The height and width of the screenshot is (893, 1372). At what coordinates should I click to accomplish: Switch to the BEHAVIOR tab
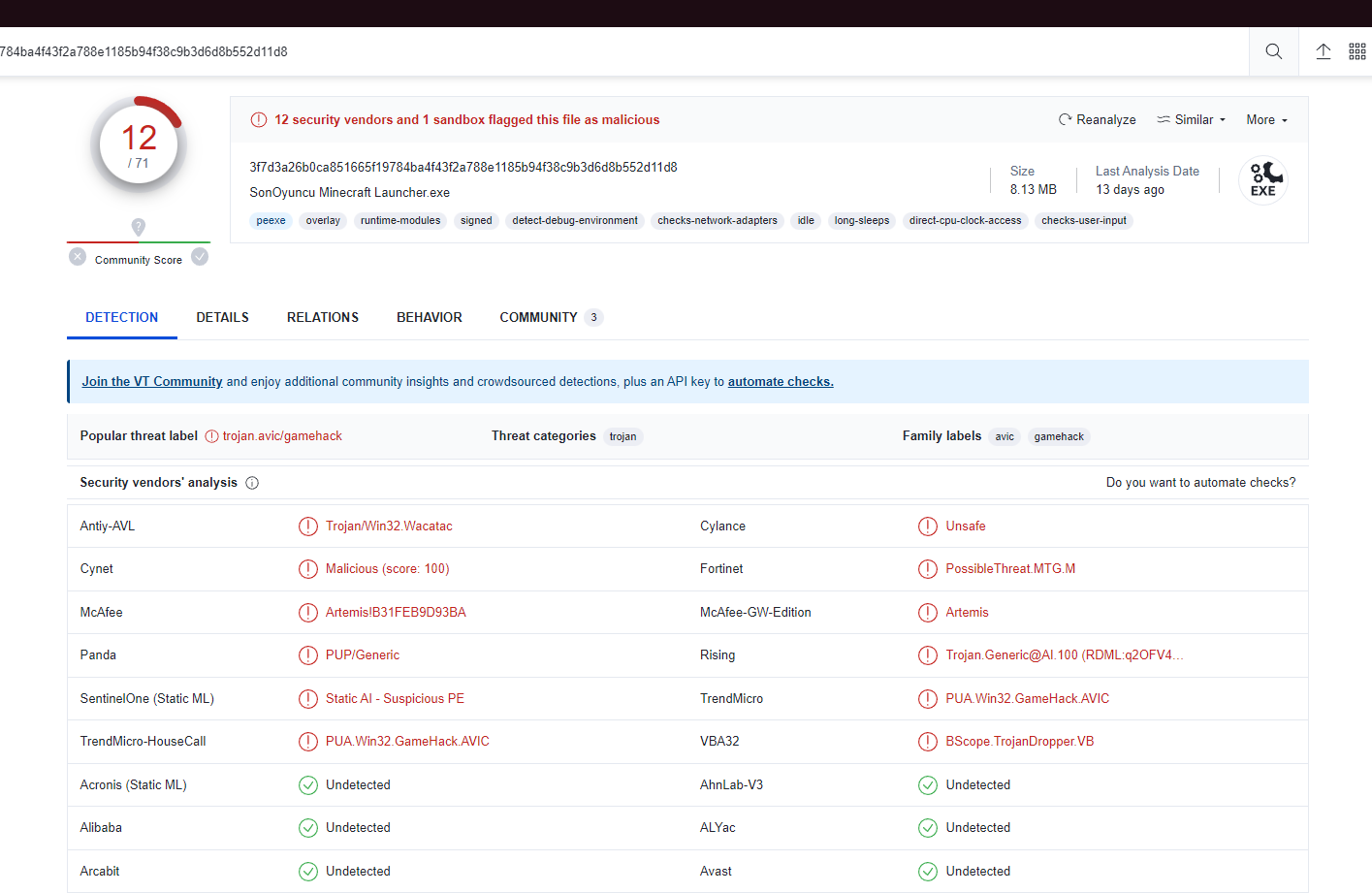[430, 318]
